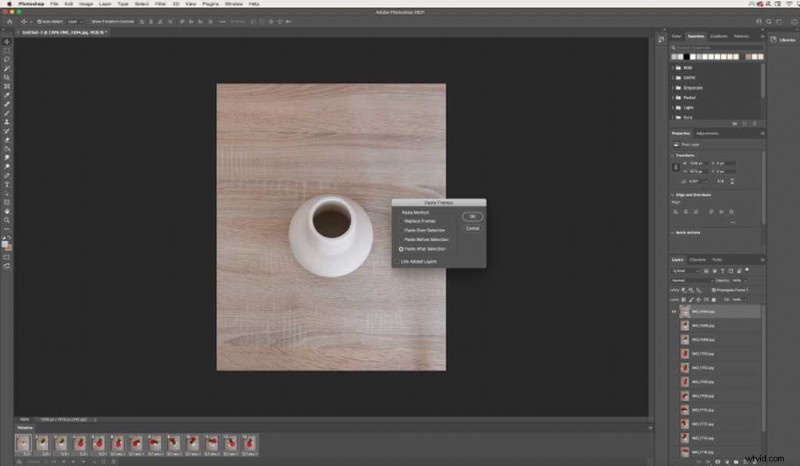Toggle Show Transform Controls checkbox

89,22
